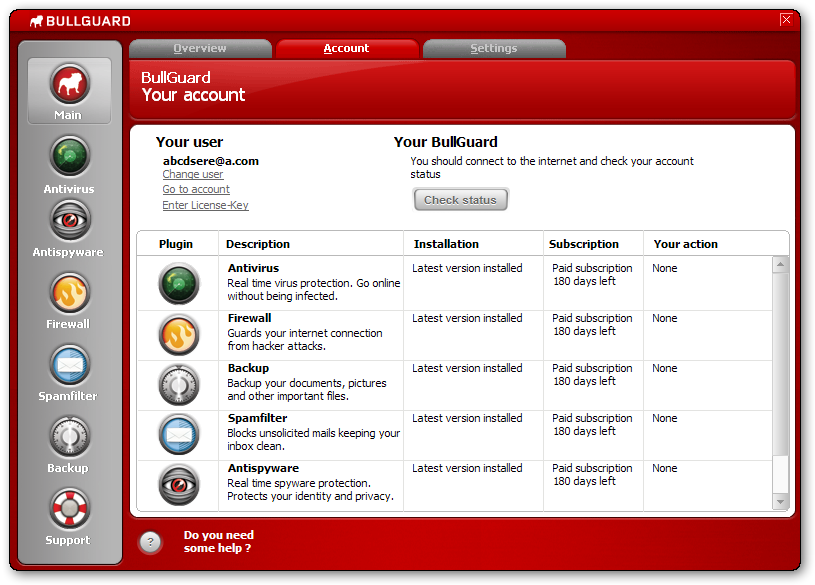This screenshot has height=585, width=815.
Task: Open the Backup section from sidebar
Action: (x=68, y=436)
